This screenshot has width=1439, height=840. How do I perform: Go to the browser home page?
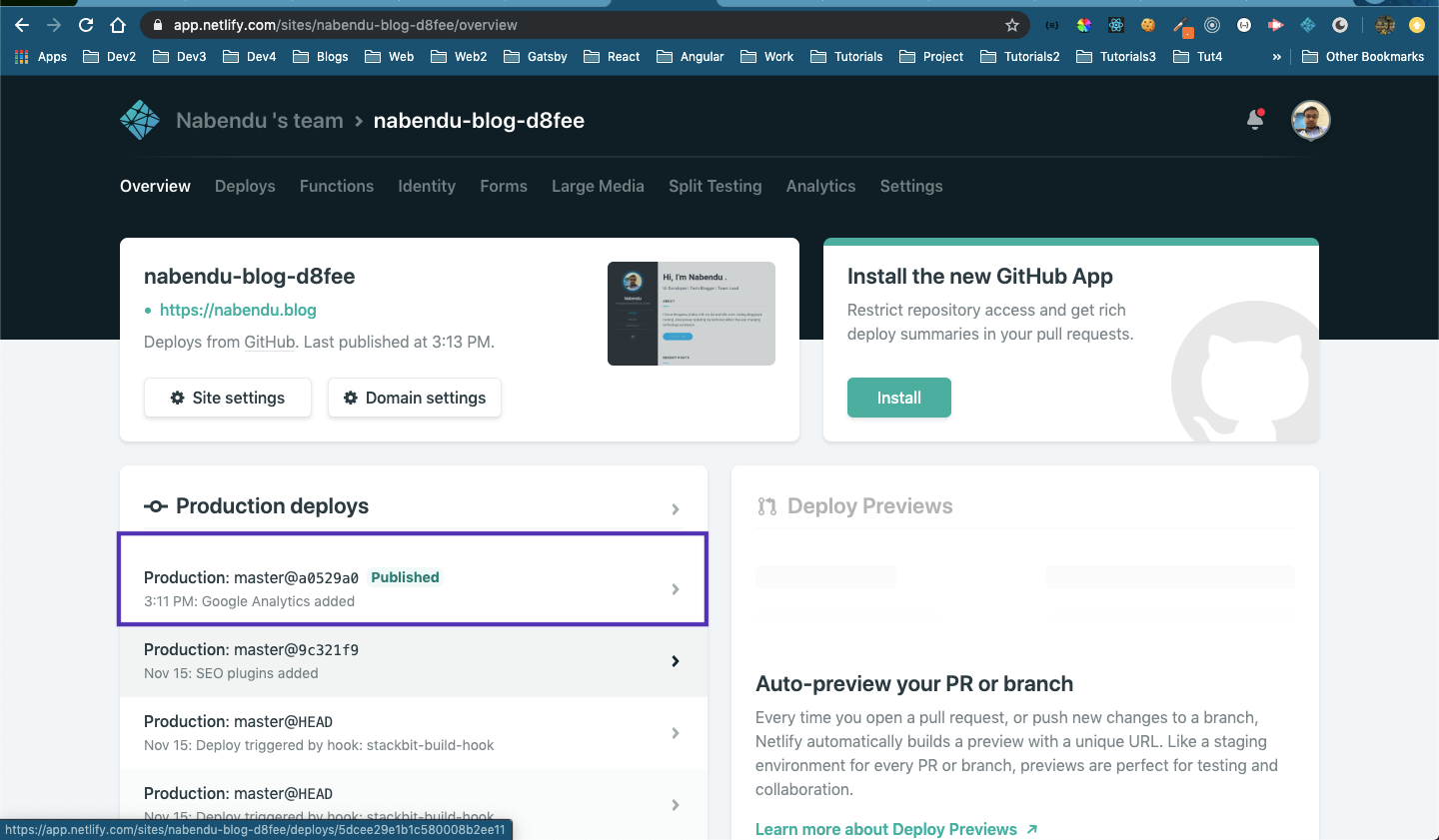tap(118, 25)
